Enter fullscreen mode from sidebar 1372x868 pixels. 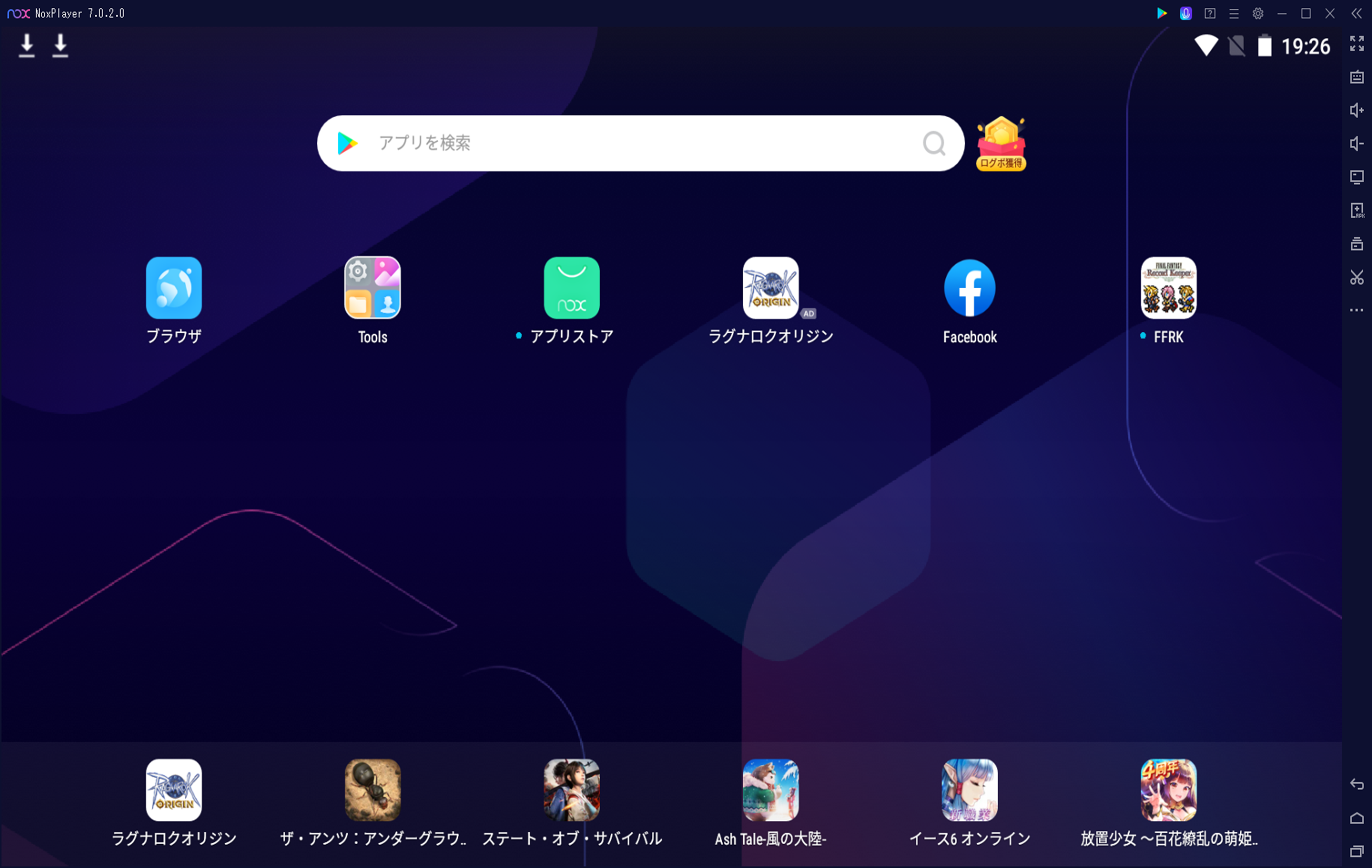click(1356, 43)
